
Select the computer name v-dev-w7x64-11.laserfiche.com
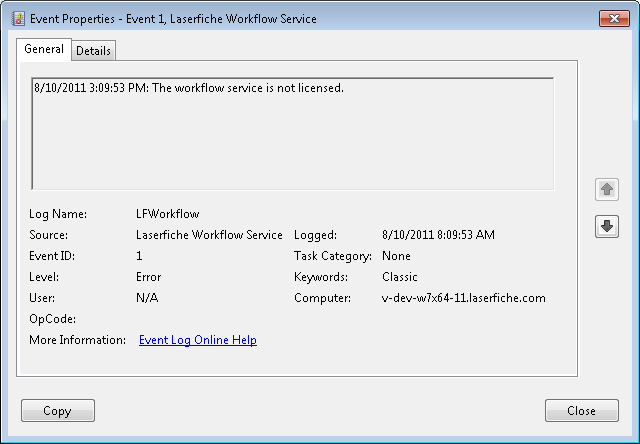pyautogui.click(x=463, y=298)
